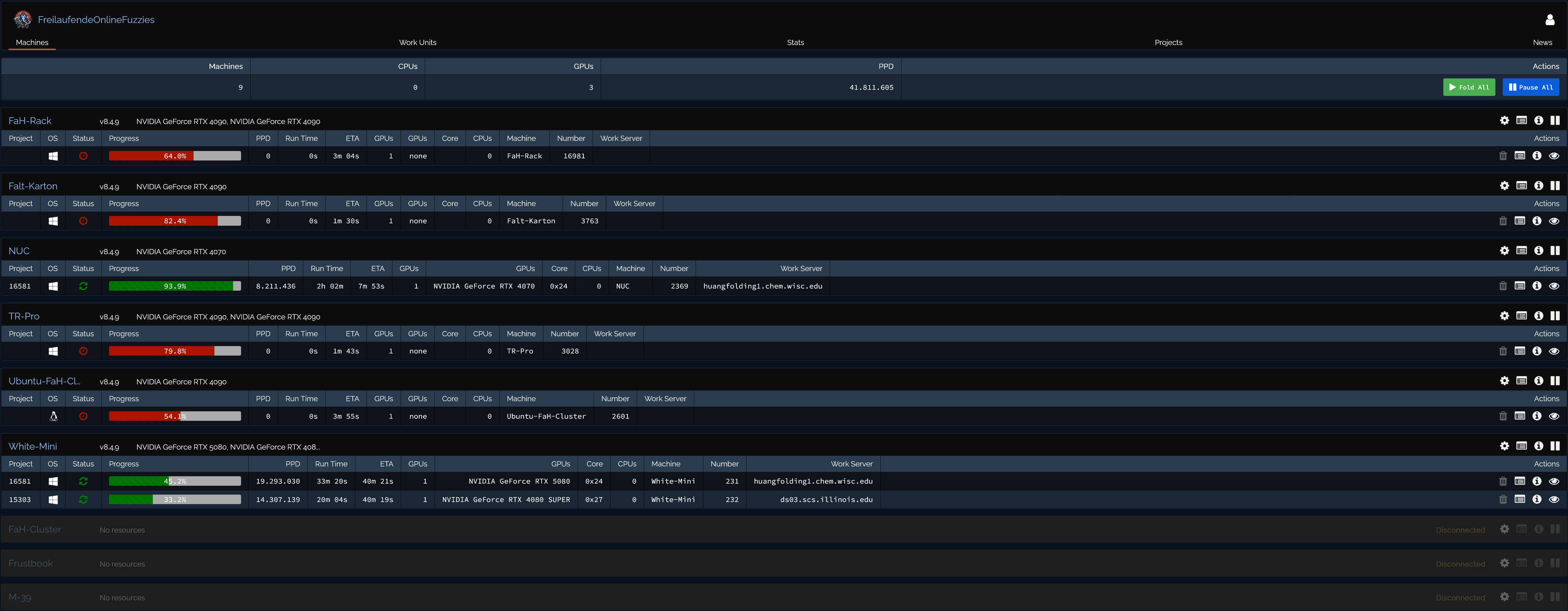1568x611 pixels.
Task: Pause the TR-Pro machine
Action: pos(1555,316)
